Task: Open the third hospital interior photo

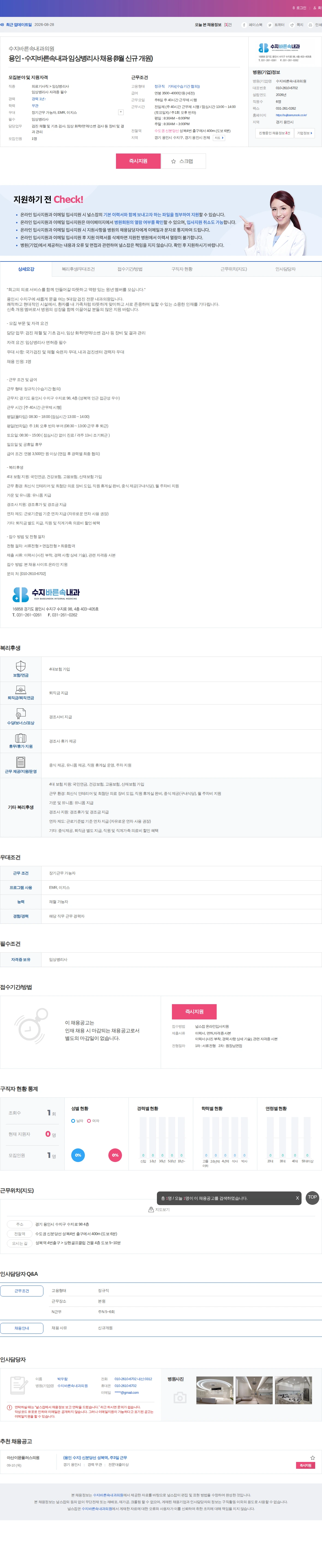Action: 293,1390
